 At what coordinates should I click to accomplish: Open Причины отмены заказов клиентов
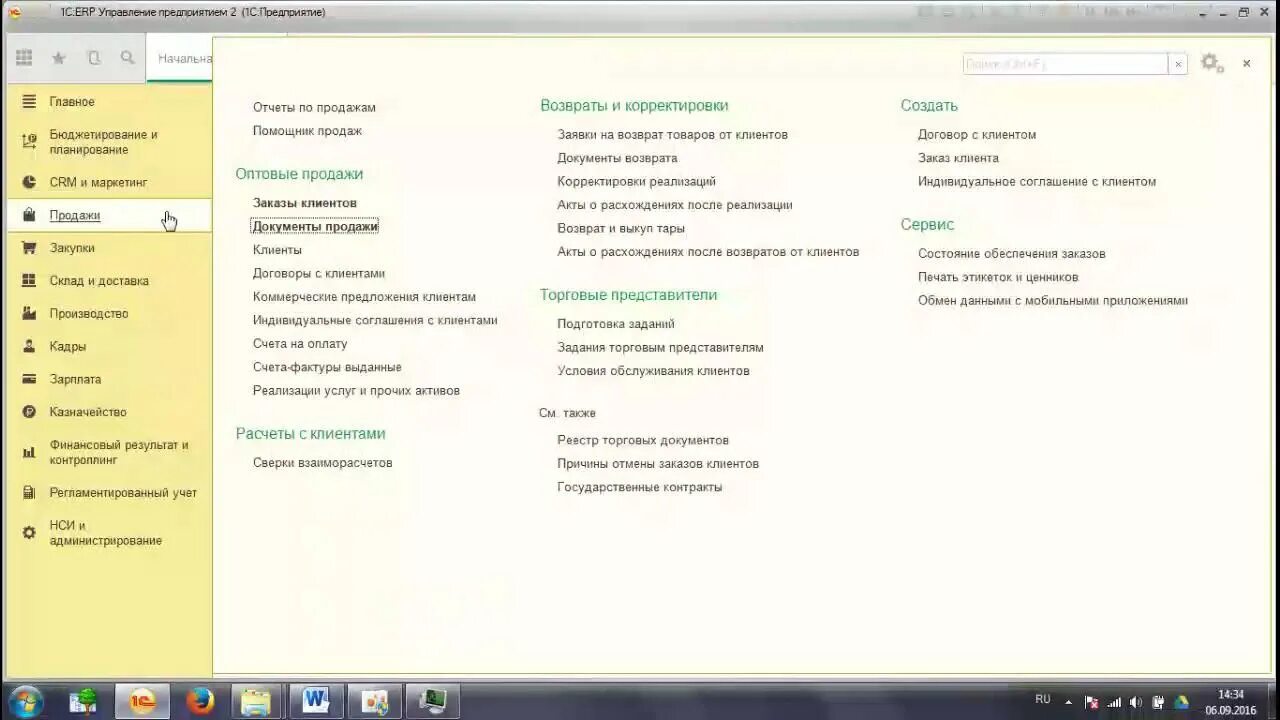click(x=658, y=464)
